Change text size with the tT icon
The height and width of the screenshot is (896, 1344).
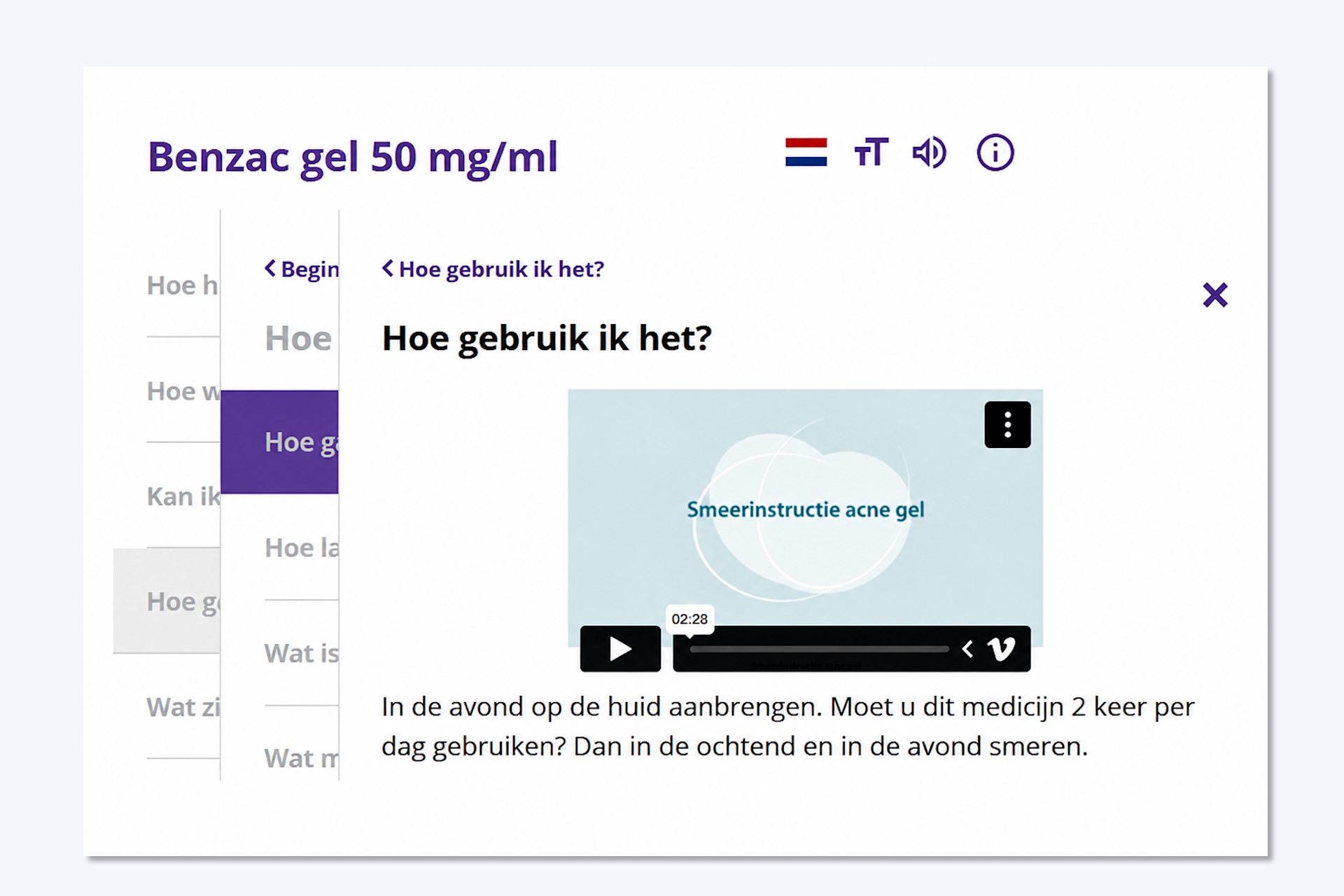tap(871, 153)
